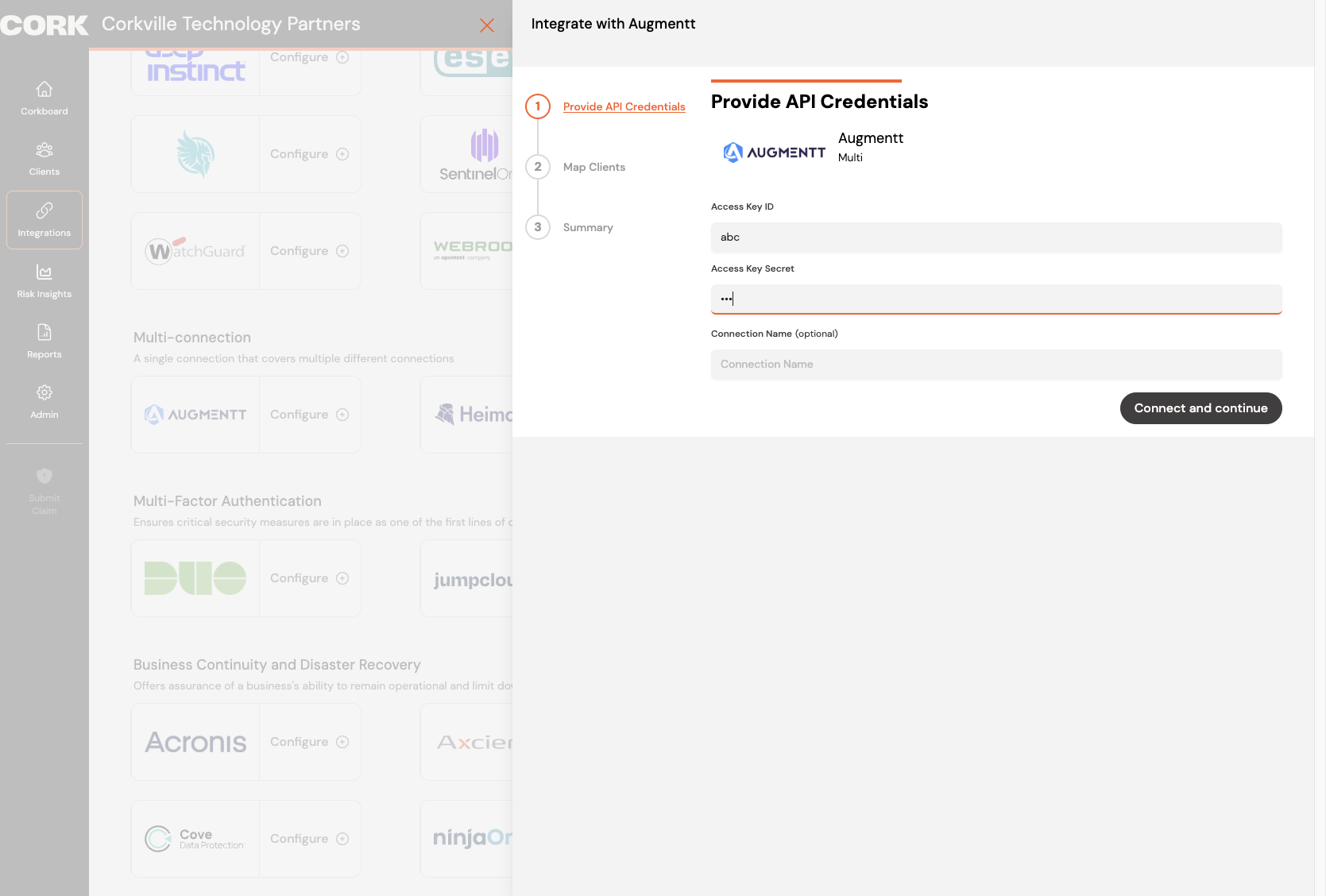Click the SentinelOne integration logo

point(476,155)
